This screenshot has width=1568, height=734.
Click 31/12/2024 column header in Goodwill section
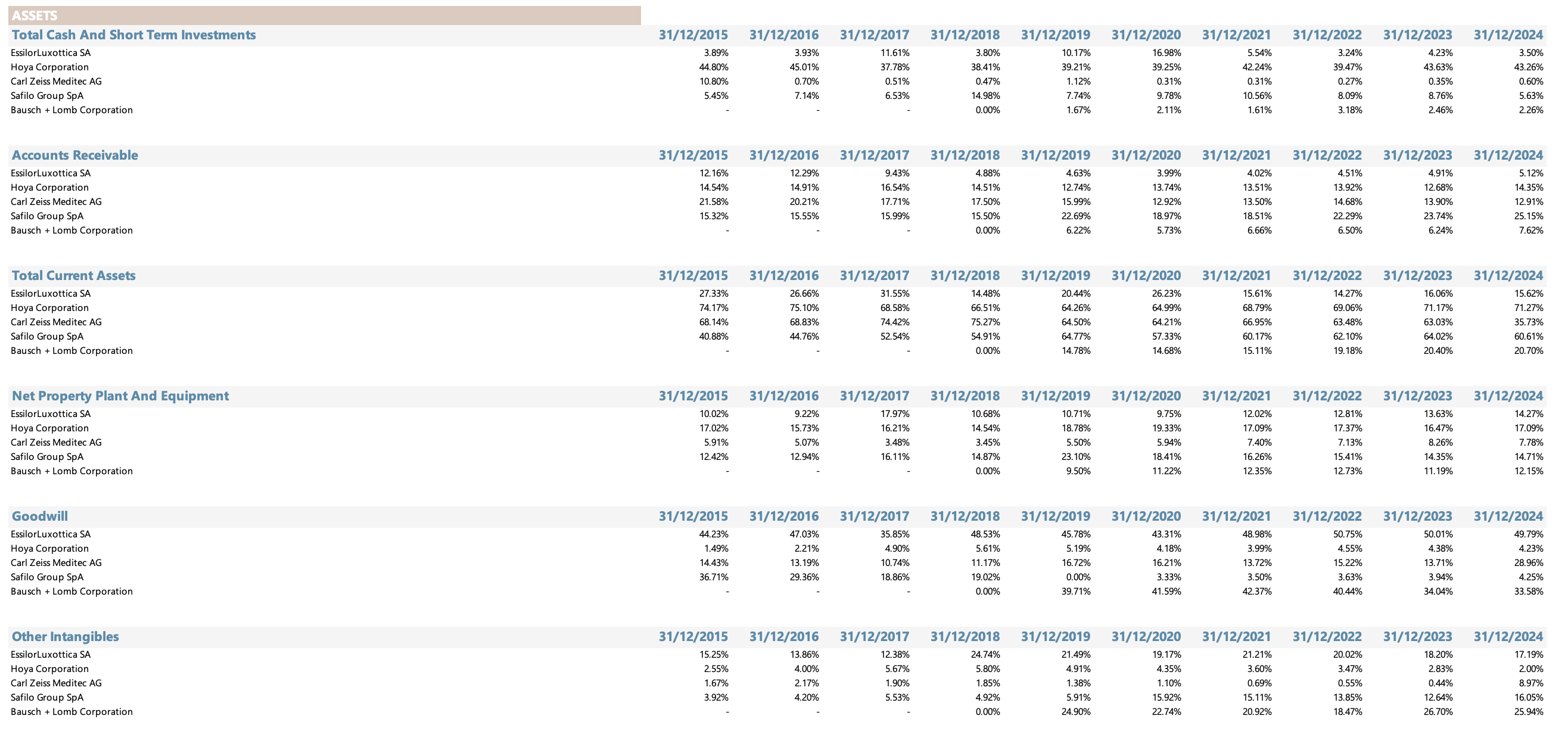1508,517
